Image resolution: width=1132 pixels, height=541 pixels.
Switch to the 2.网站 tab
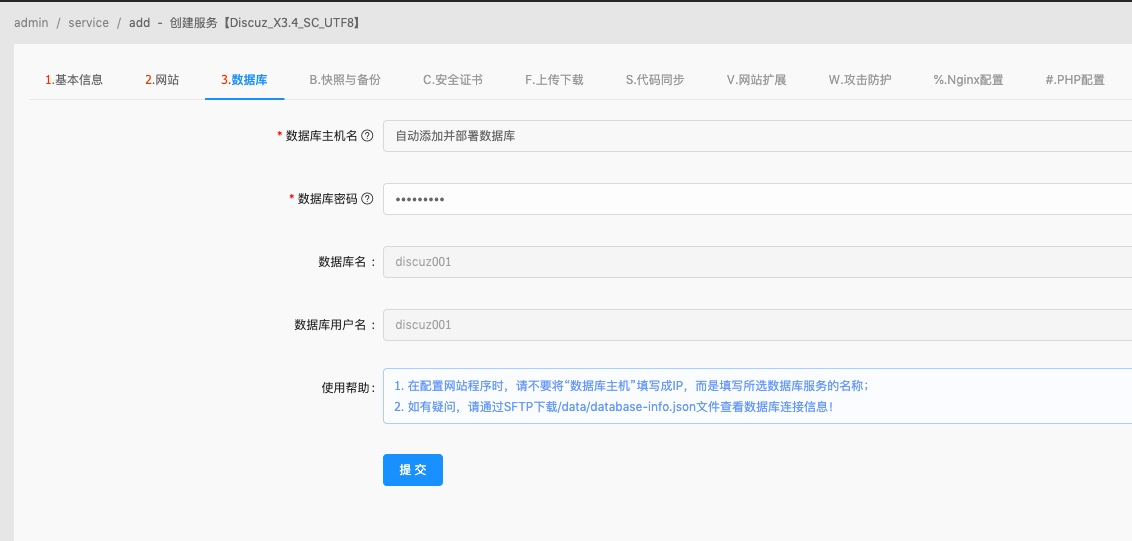click(x=162, y=80)
